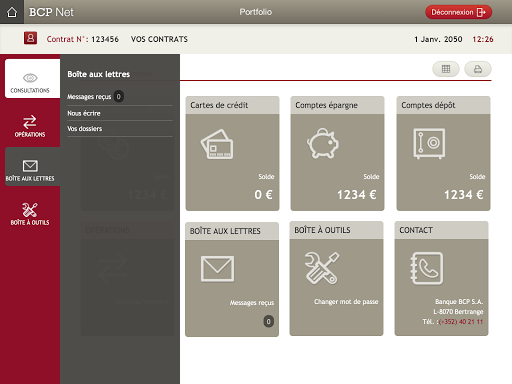Go to the home icon

(12, 12)
